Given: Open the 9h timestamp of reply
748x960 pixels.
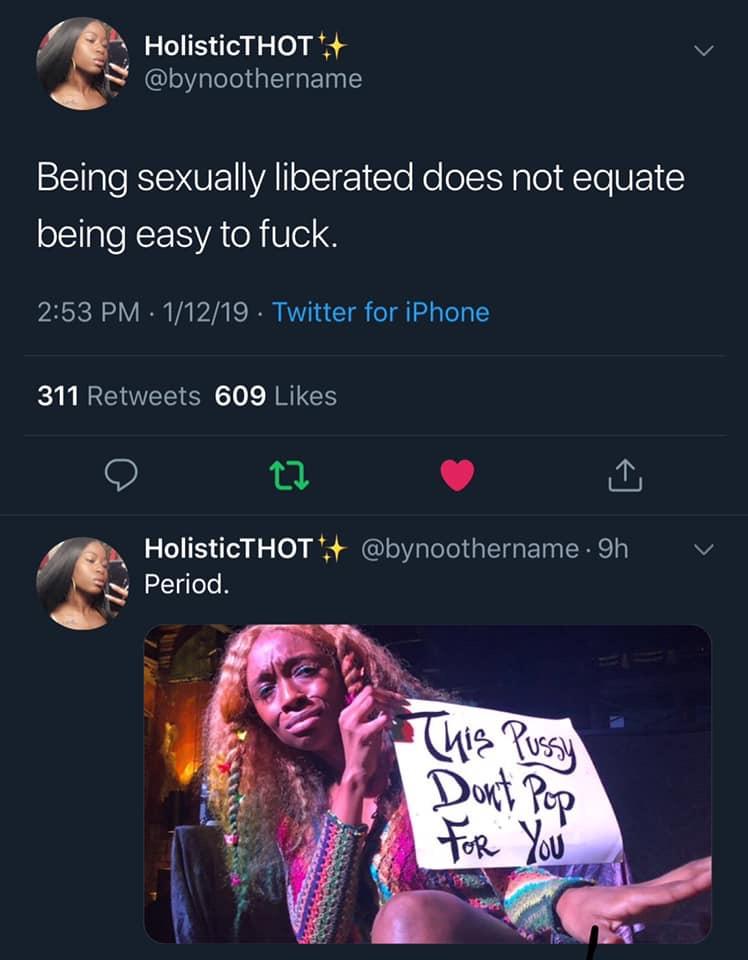Looking at the screenshot, I should pos(613,549).
